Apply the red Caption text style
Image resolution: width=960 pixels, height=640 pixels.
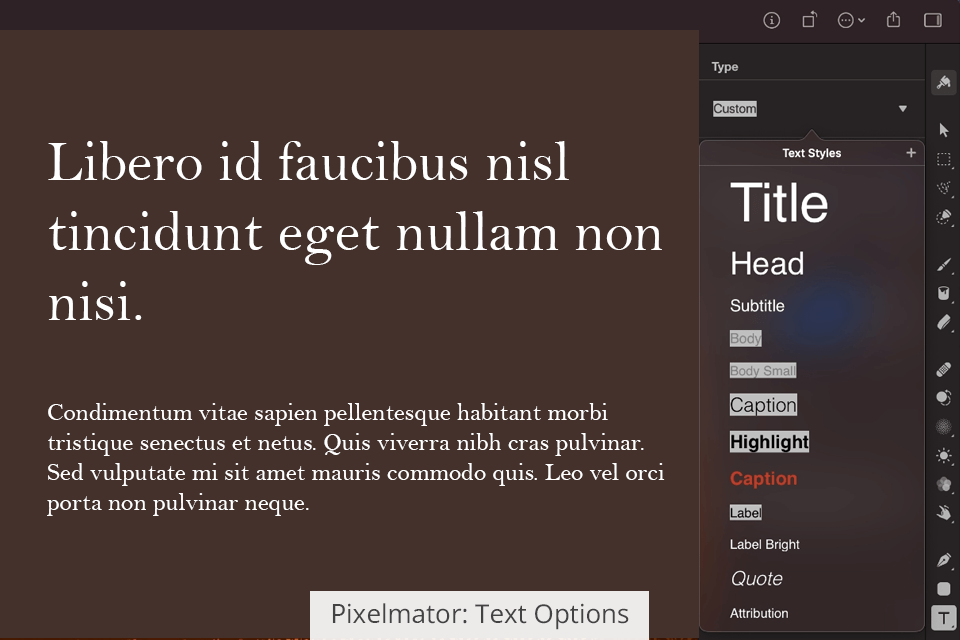pos(763,478)
